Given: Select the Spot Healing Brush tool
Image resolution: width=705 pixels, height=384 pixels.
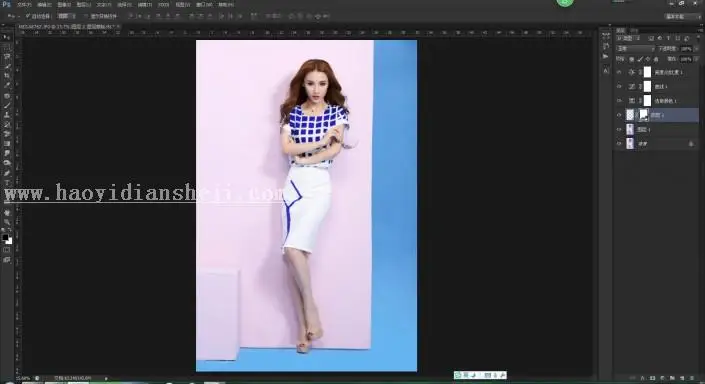Looking at the screenshot, I should 7,95.
